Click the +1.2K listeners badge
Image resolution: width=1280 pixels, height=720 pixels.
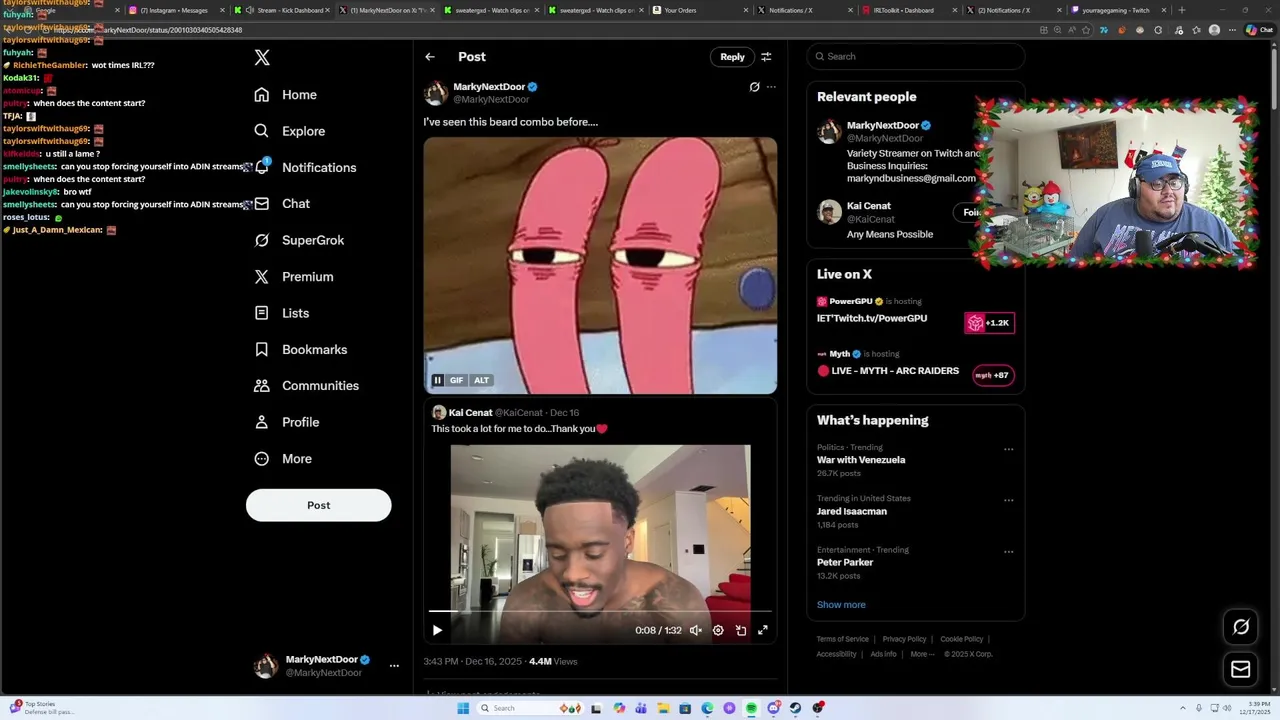[x=990, y=323]
